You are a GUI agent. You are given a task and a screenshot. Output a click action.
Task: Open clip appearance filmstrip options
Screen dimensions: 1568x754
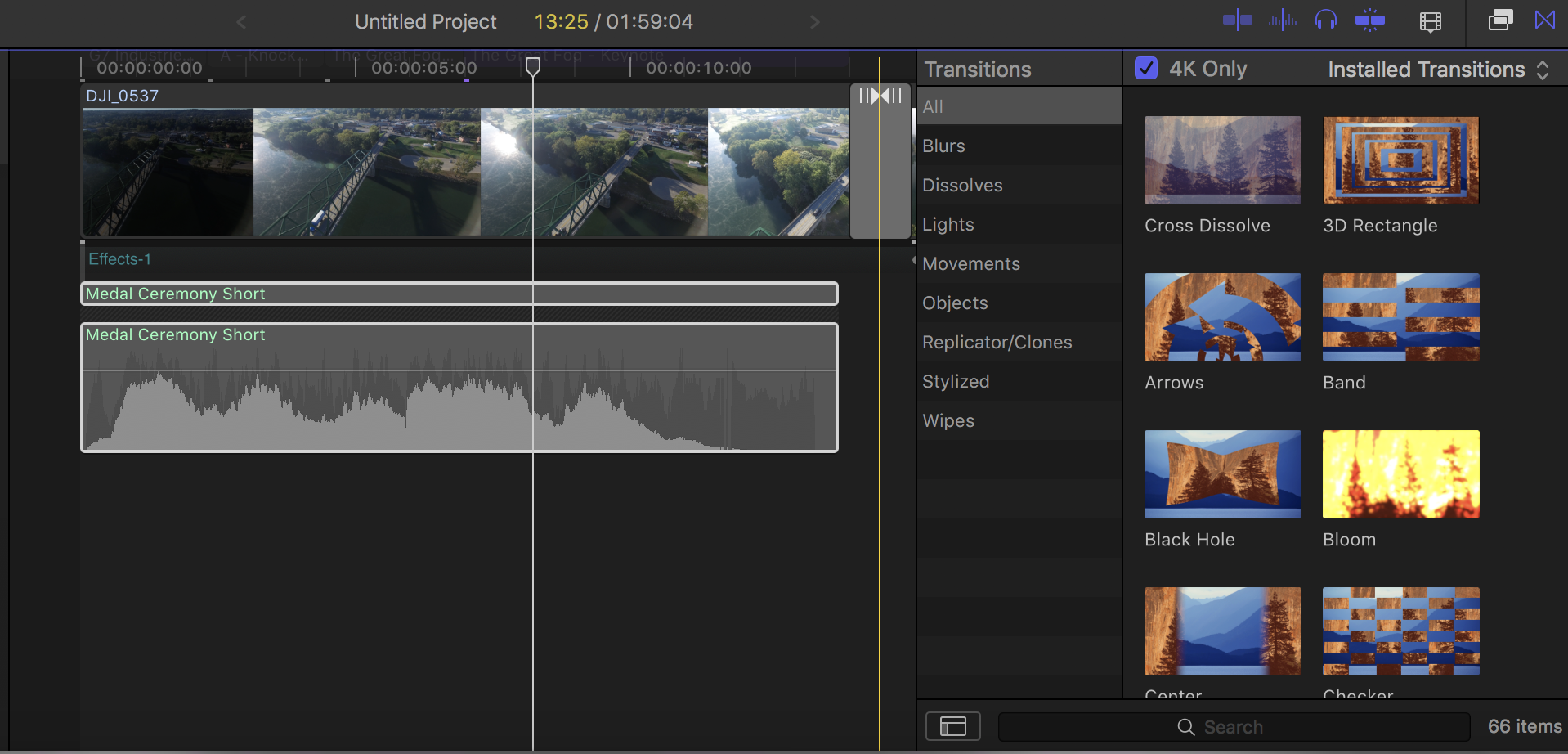point(1431,22)
